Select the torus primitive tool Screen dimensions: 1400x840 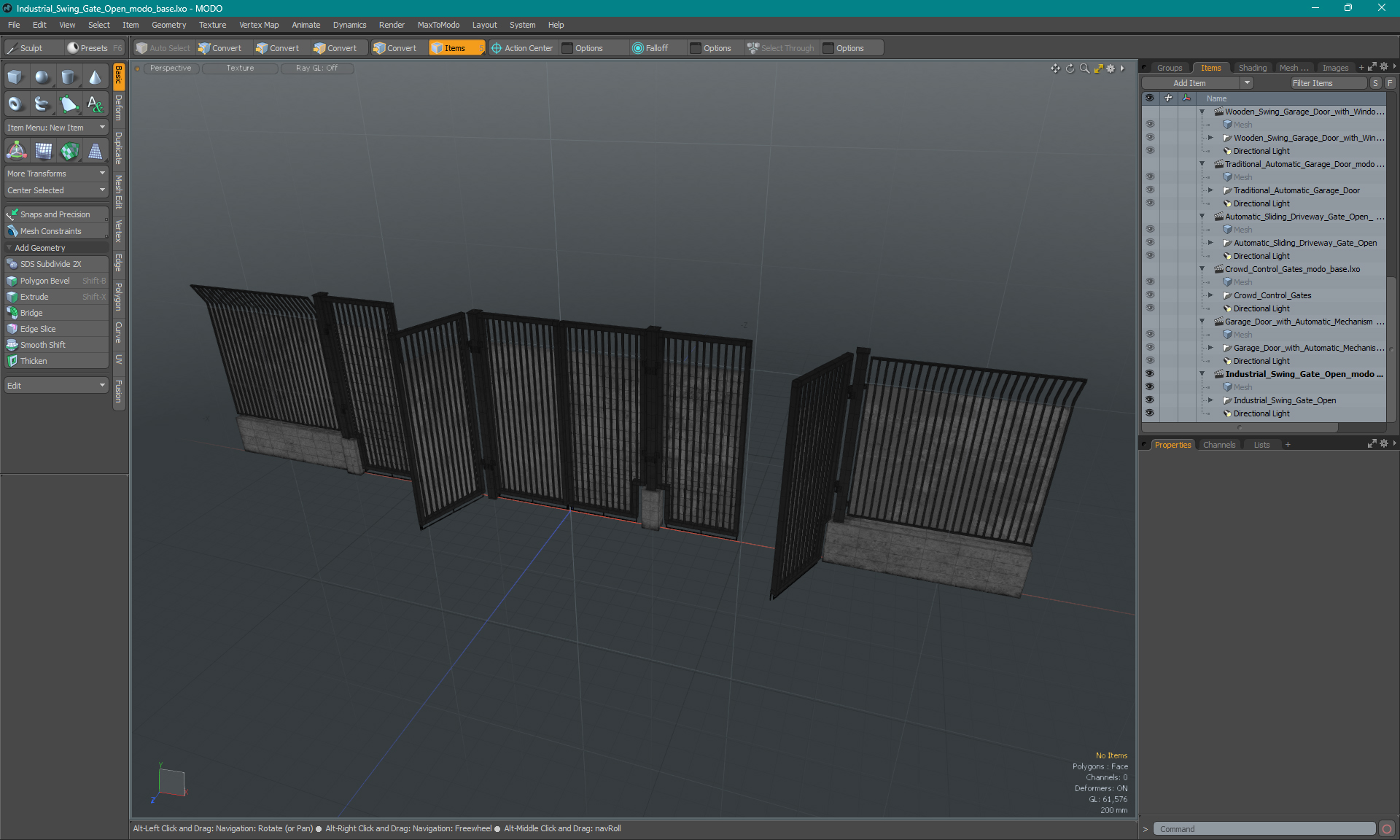pyautogui.click(x=16, y=104)
